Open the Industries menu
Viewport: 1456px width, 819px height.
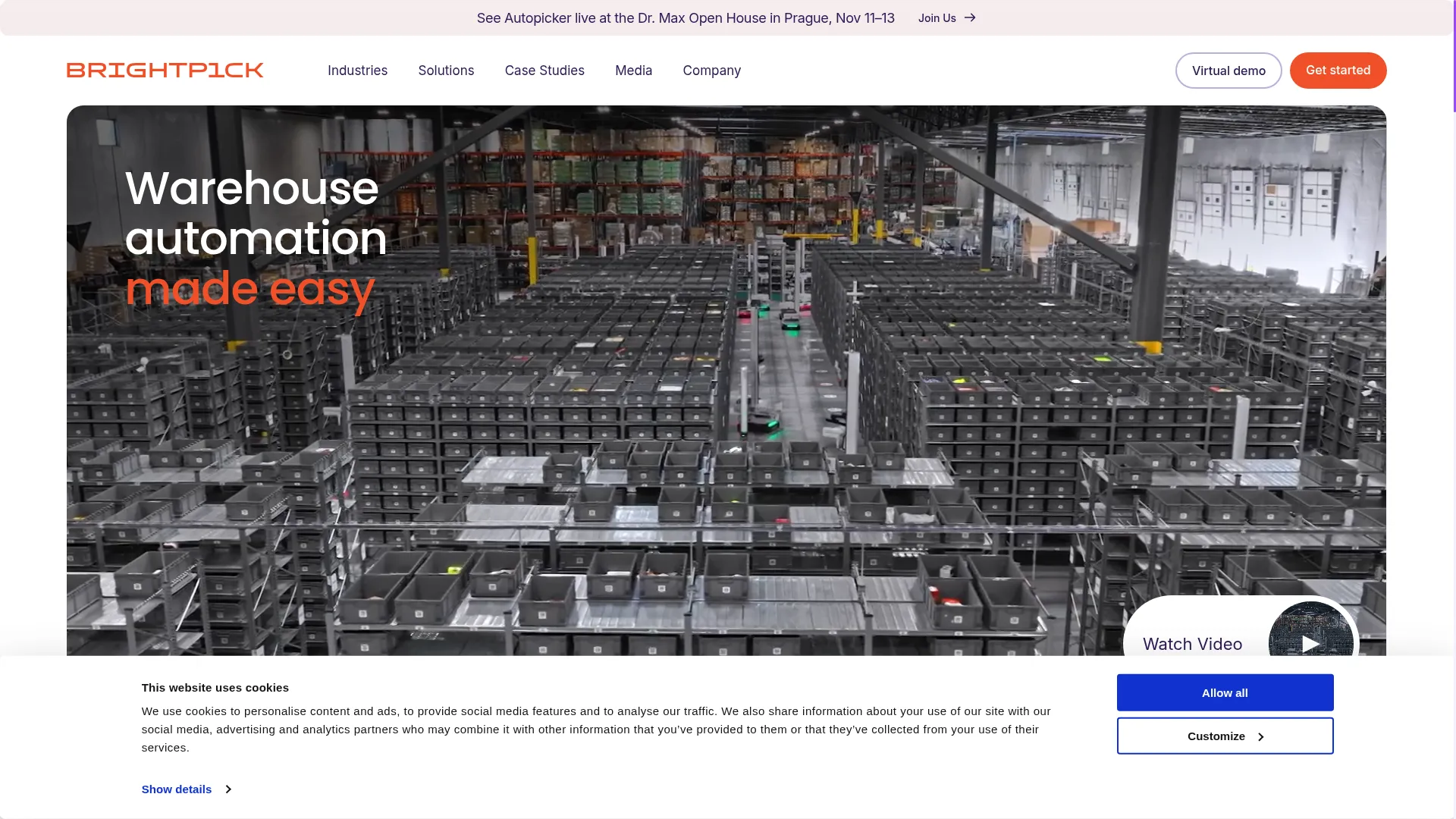pyautogui.click(x=357, y=71)
